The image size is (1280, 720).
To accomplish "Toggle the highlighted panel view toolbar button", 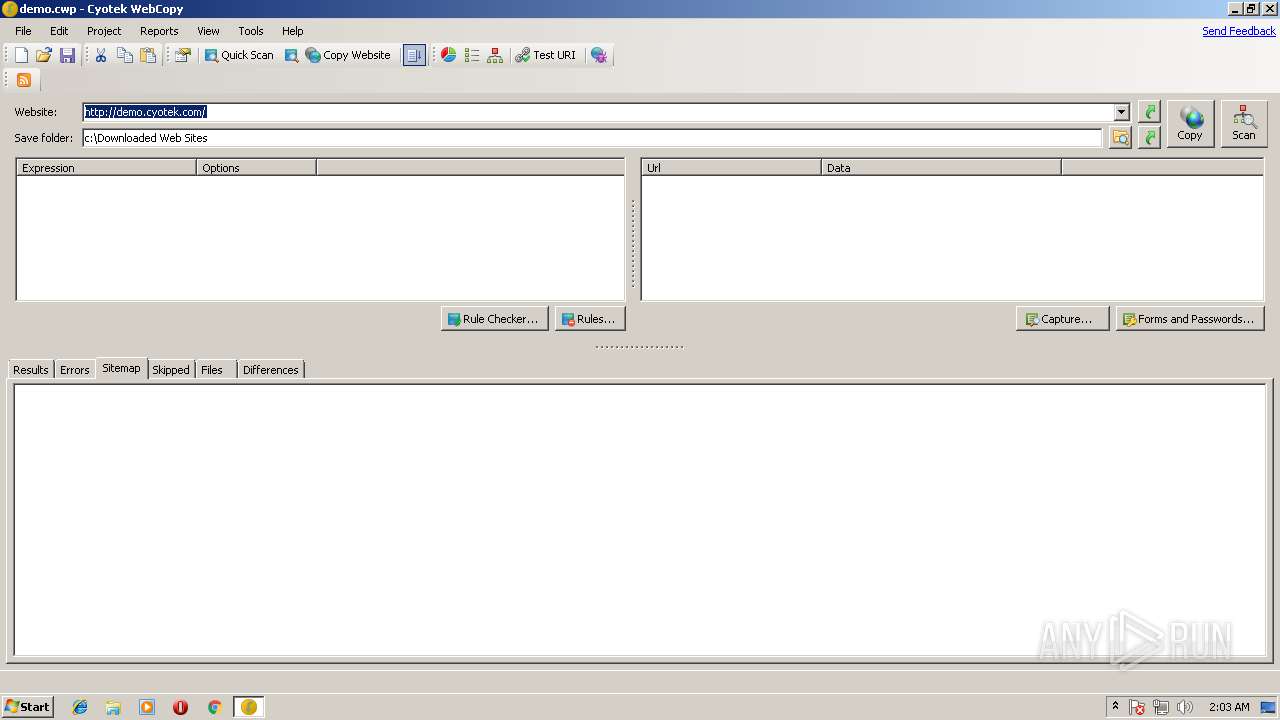I will point(414,55).
